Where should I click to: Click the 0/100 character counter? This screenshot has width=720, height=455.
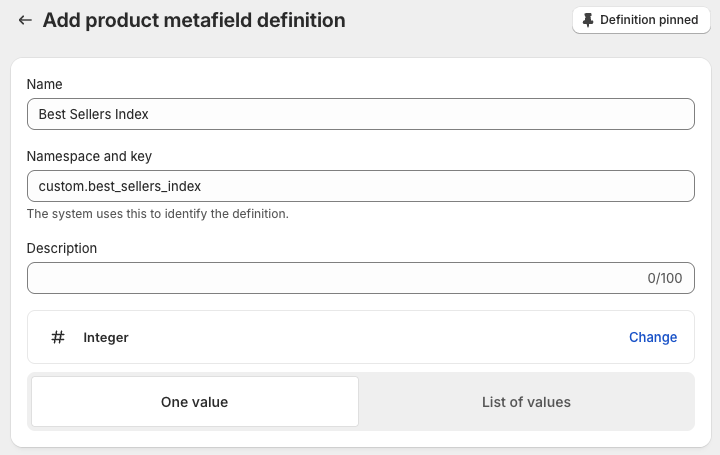(x=664, y=278)
